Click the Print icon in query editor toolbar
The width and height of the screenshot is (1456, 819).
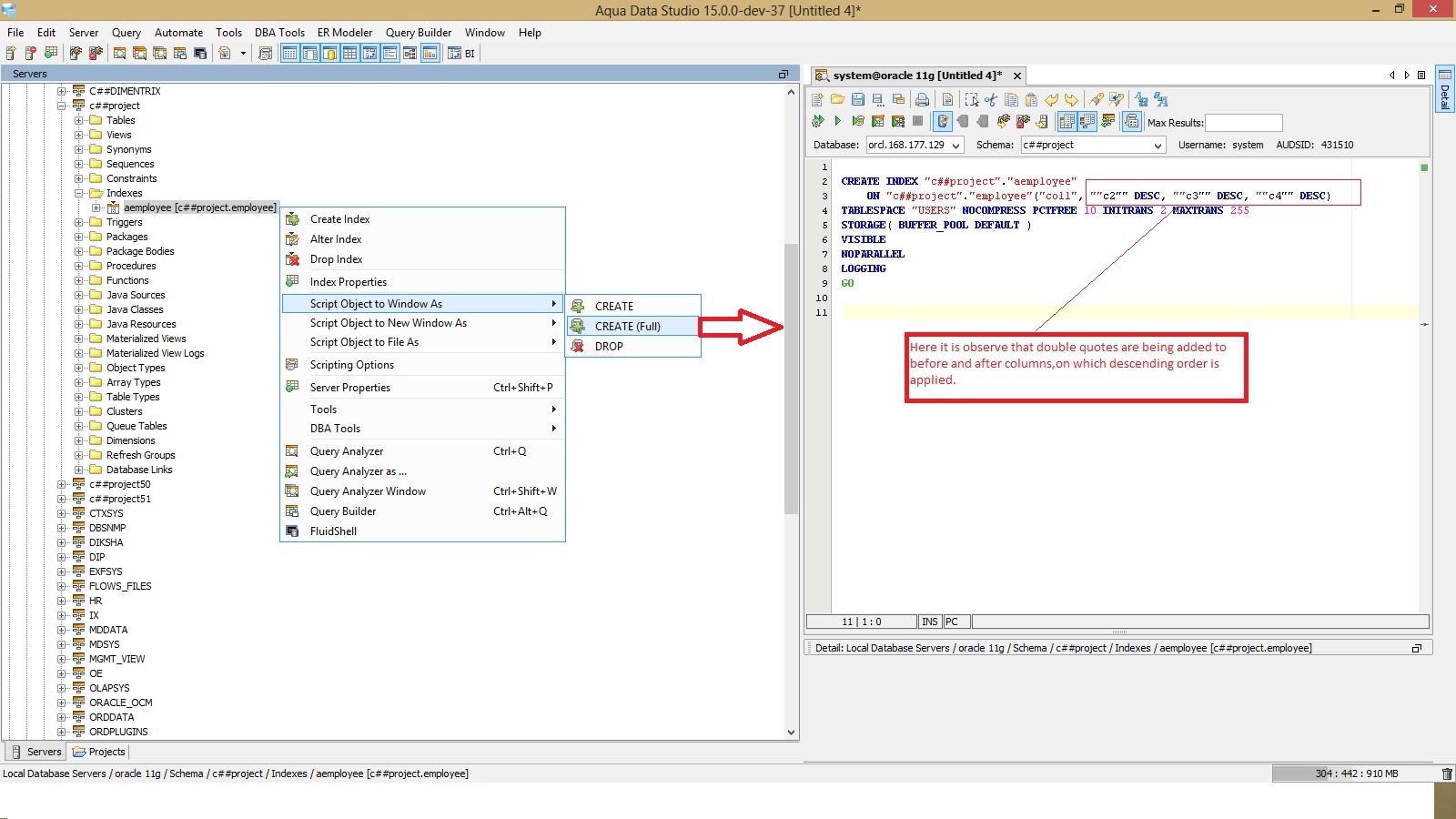(x=922, y=100)
